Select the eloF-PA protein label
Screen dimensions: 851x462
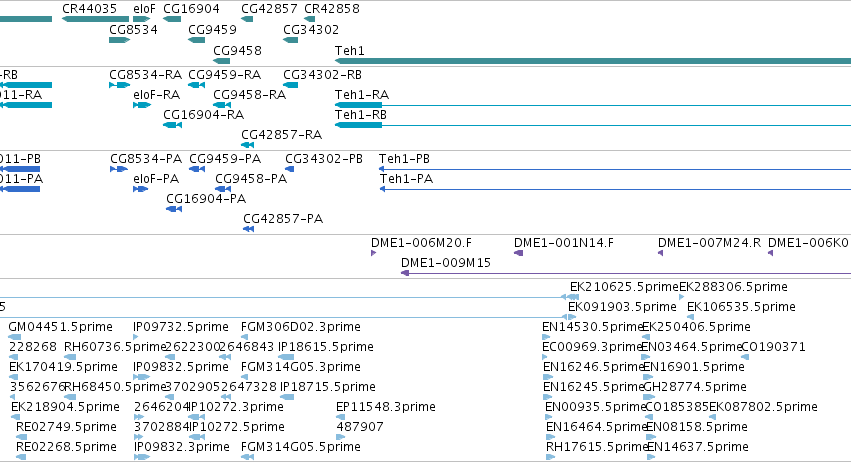(x=156, y=179)
